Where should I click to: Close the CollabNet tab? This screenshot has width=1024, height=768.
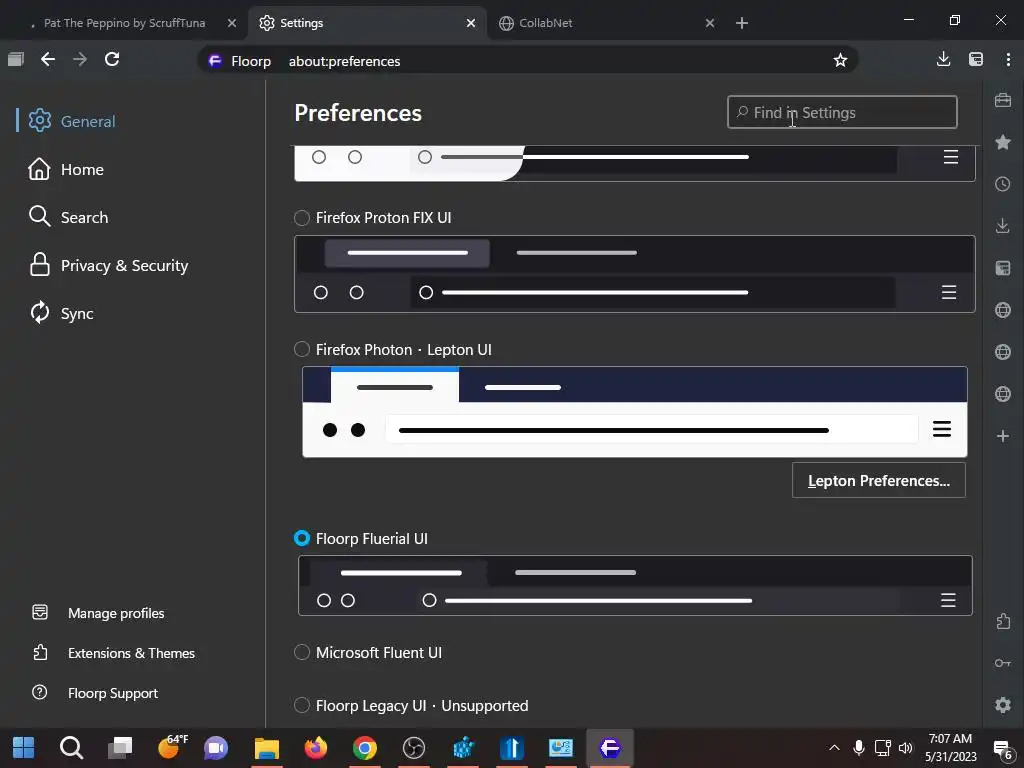coord(710,23)
